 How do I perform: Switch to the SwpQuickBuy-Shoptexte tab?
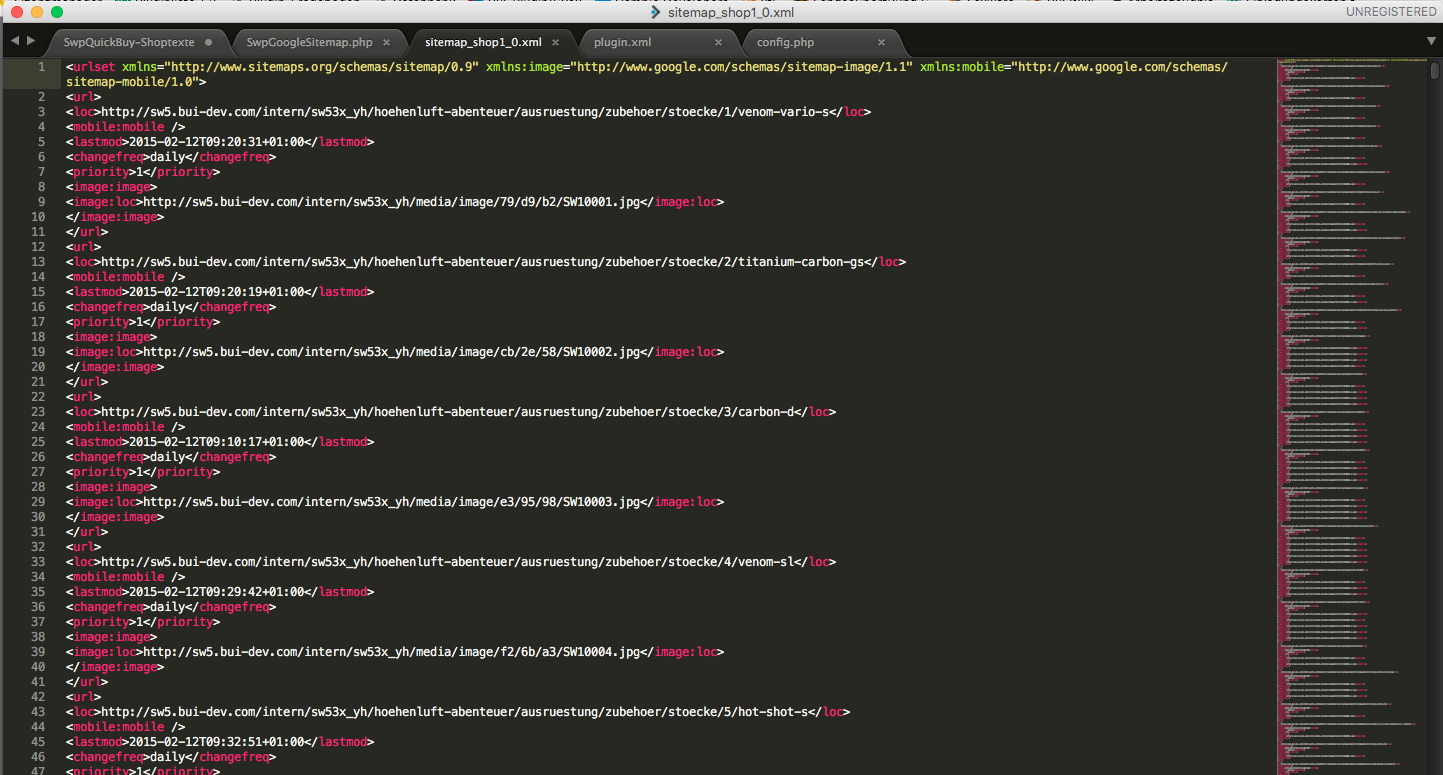coord(128,43)
